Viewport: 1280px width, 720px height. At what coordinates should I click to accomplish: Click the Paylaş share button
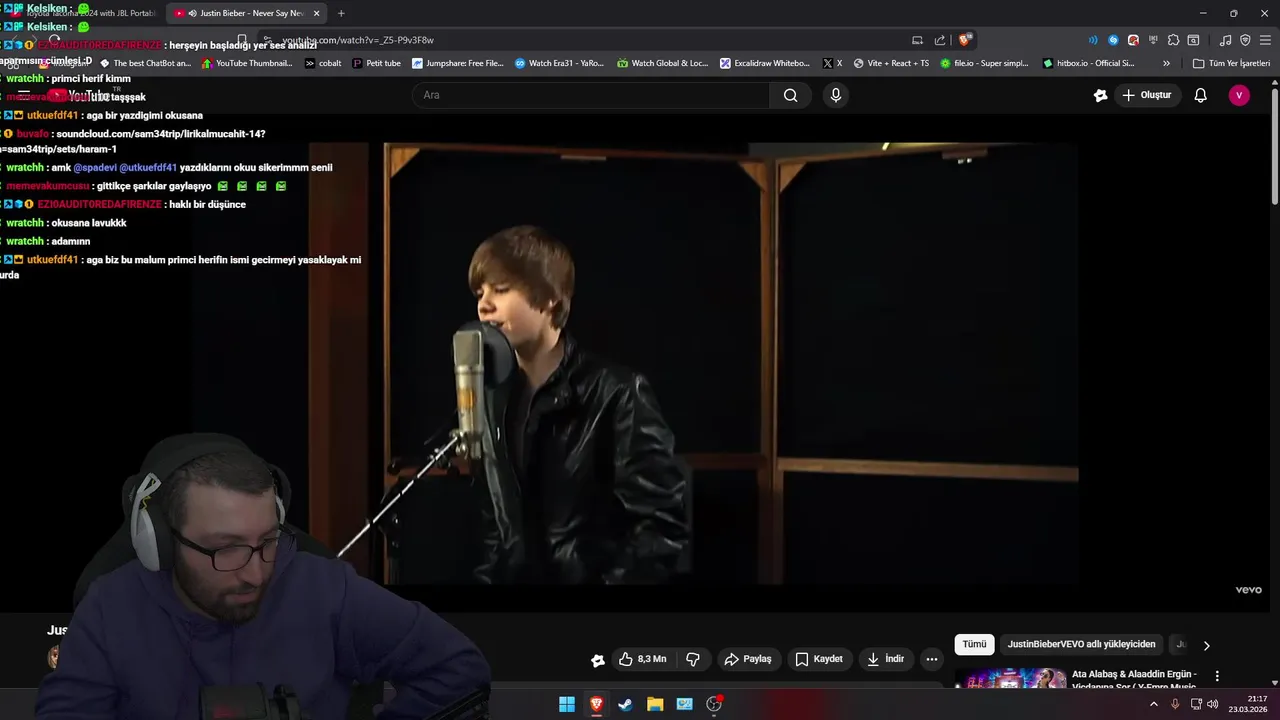pos(748,659)
